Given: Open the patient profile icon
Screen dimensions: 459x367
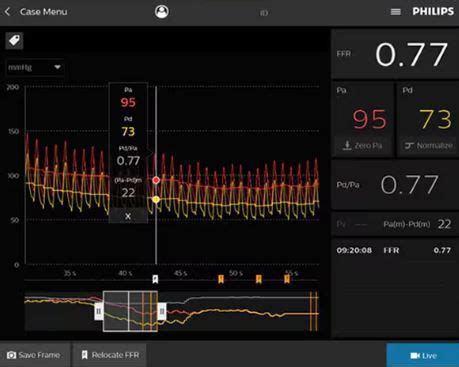Looking at the screenshot, I should [x=162, y=12].
